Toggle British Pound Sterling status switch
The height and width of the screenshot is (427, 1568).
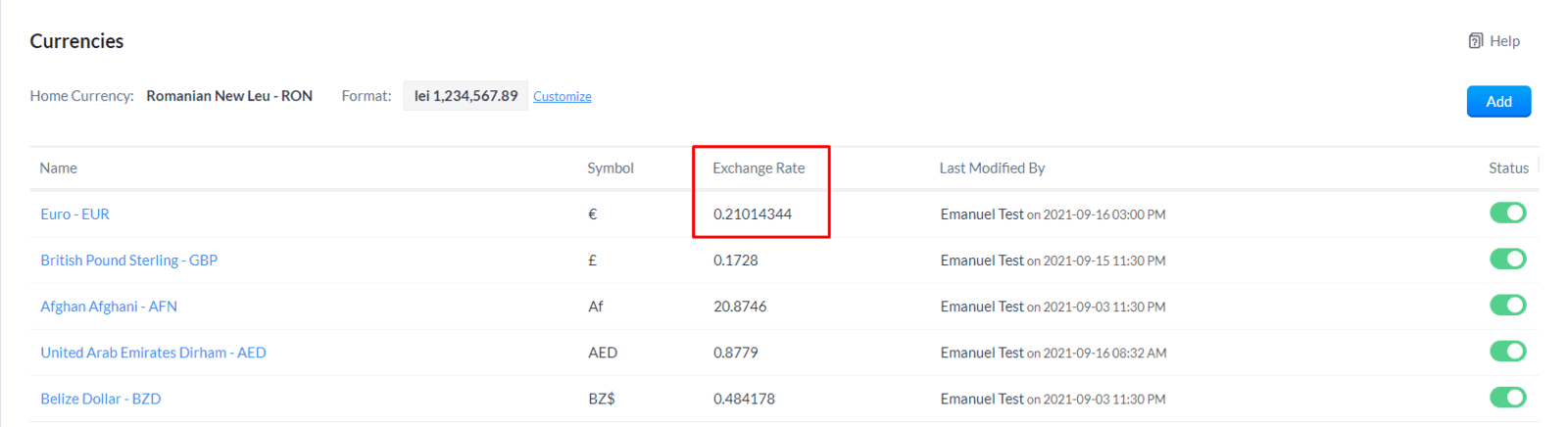click(1508, 259)
